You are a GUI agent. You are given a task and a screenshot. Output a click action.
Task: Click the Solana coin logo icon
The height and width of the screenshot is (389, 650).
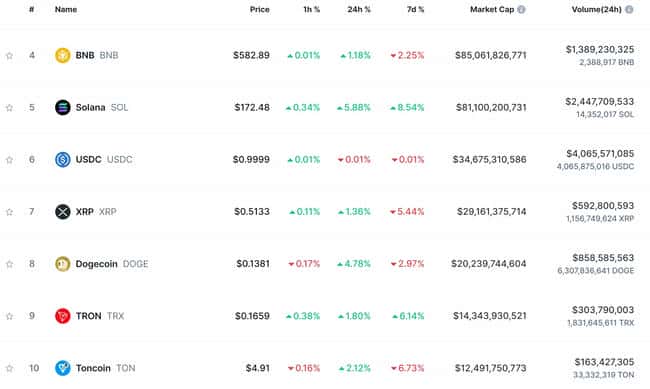63,107
